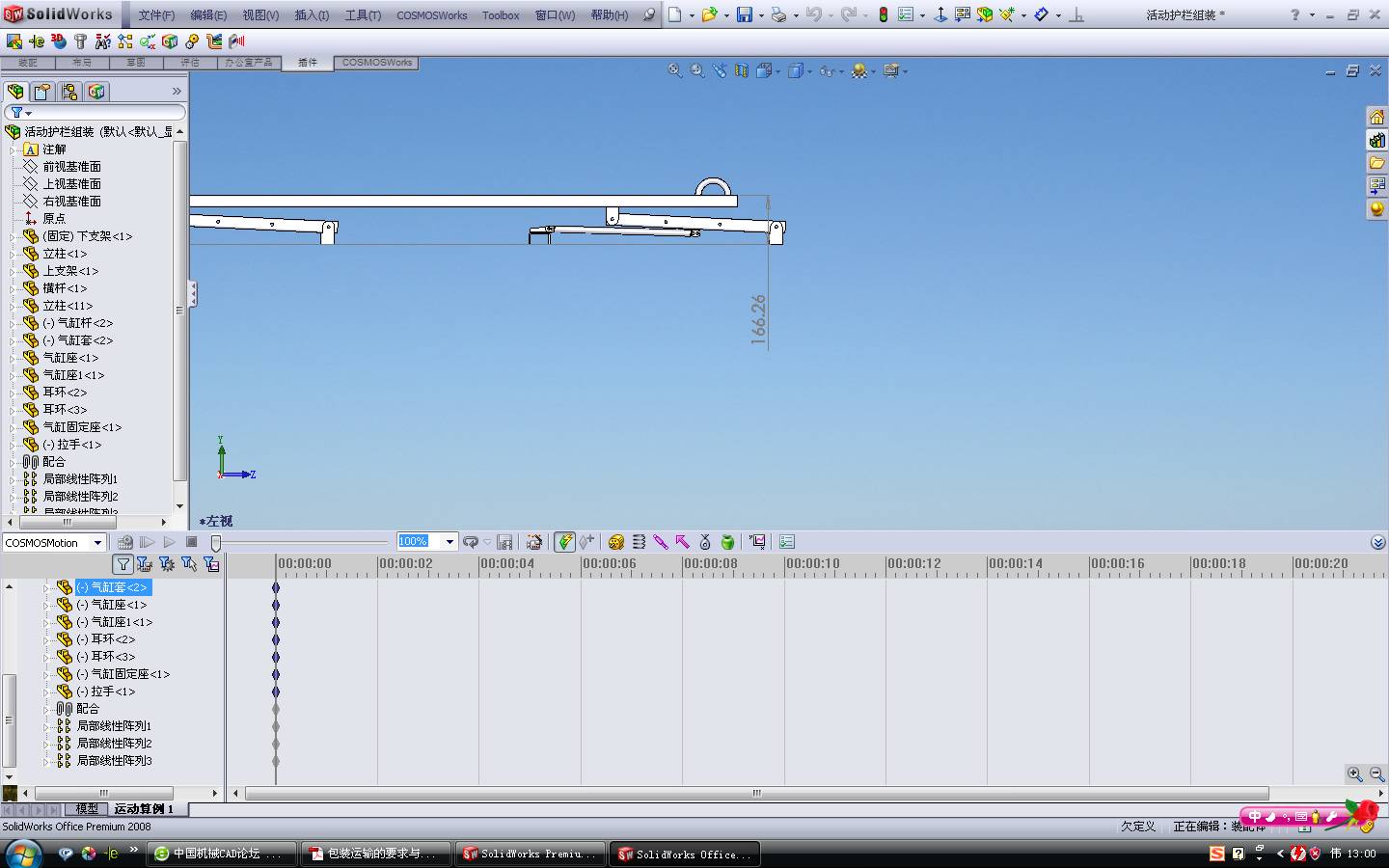1389x868 pixels.
Task: Toggle the Filter Driving timeline button
Action: pos(167,564)
